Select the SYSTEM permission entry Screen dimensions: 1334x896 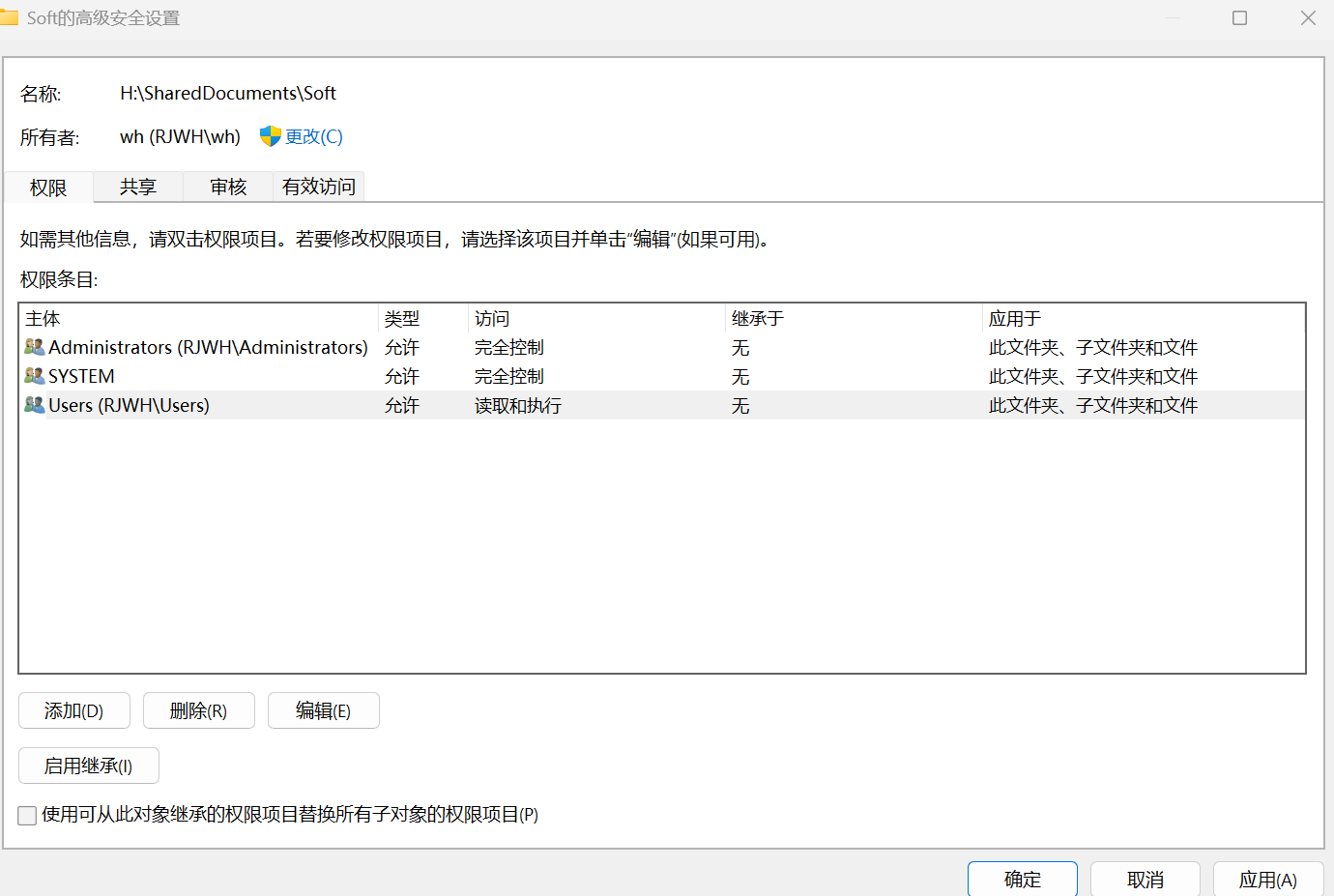tap(662, 376)
